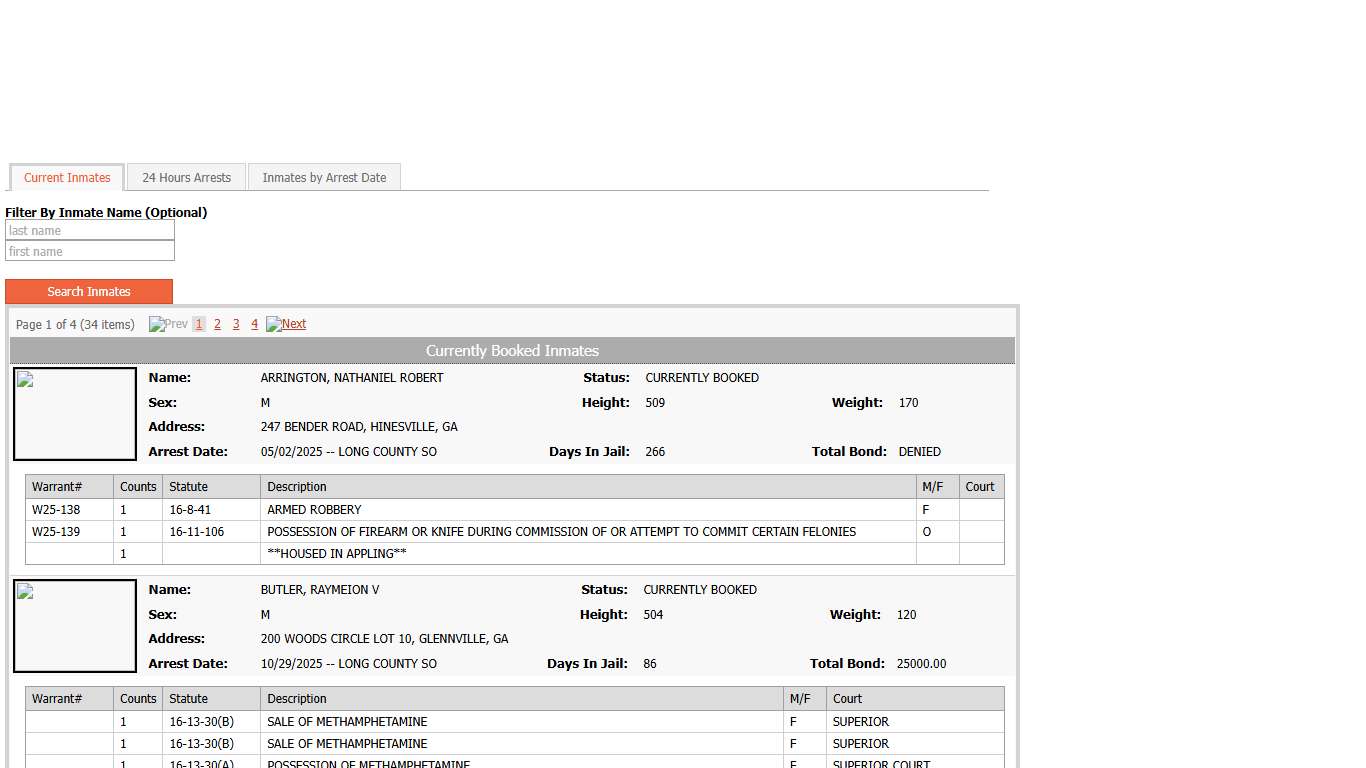Focus the first name filter field
Viewport: 1366px width, 768px height.
[90, 252]
